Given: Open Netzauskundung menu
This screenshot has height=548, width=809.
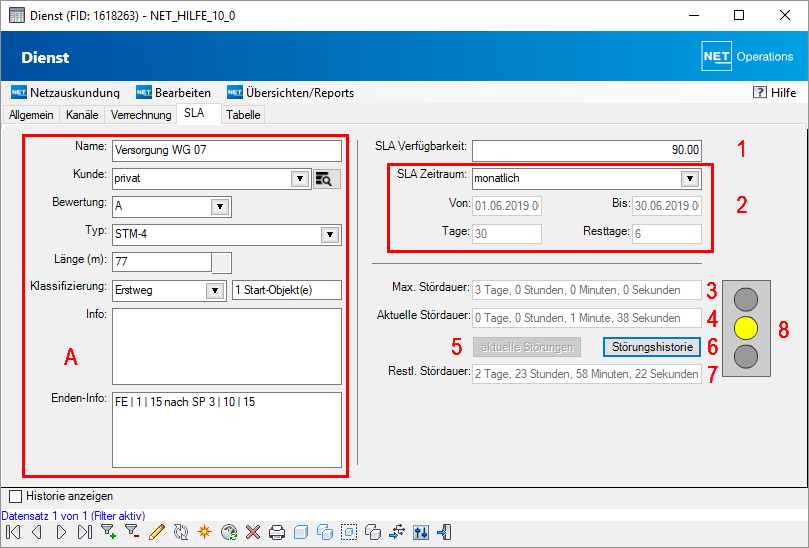Looking at the screenshot, I should click(66, 93).
